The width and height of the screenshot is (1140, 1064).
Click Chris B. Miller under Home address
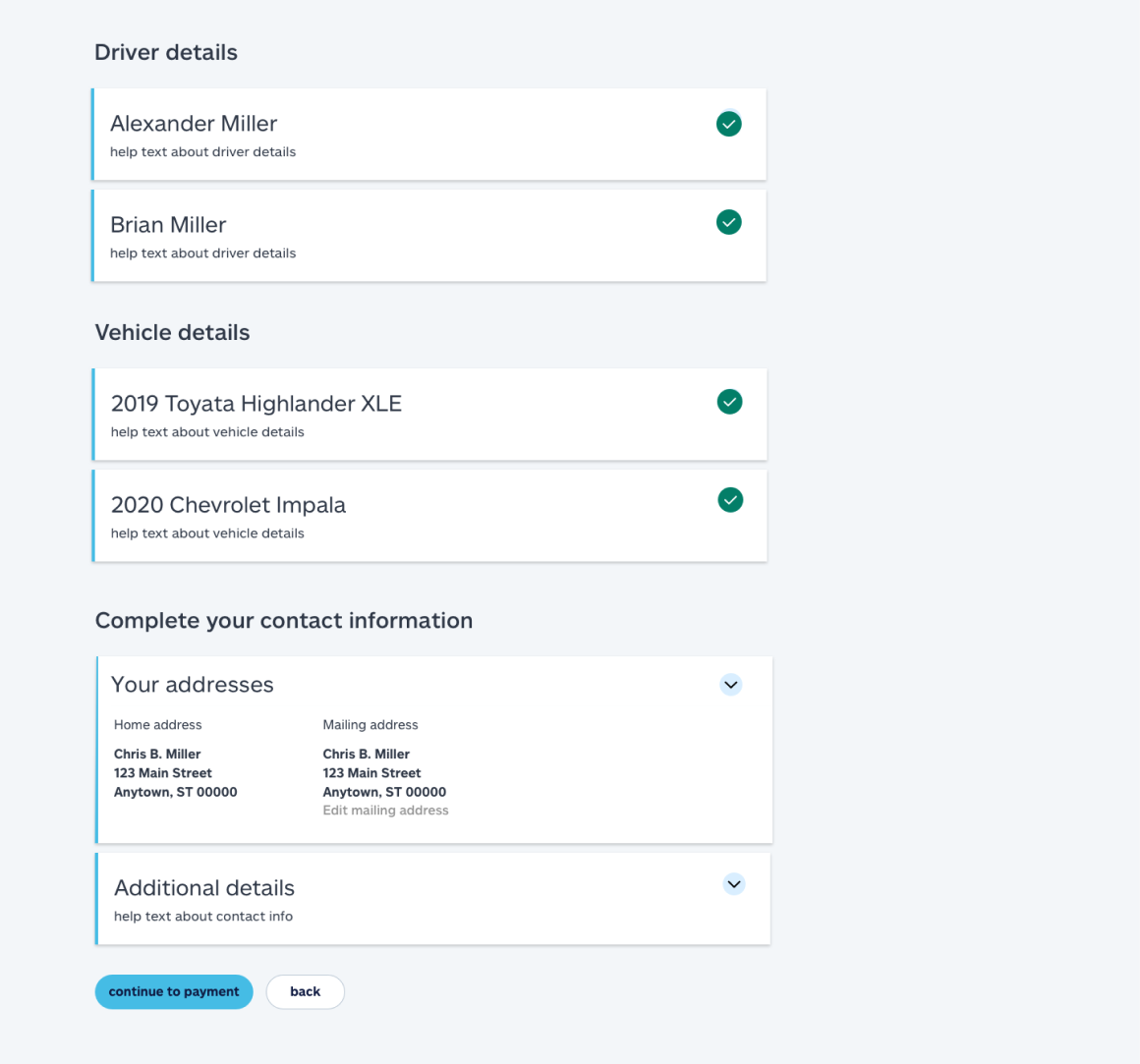[157, 755]
